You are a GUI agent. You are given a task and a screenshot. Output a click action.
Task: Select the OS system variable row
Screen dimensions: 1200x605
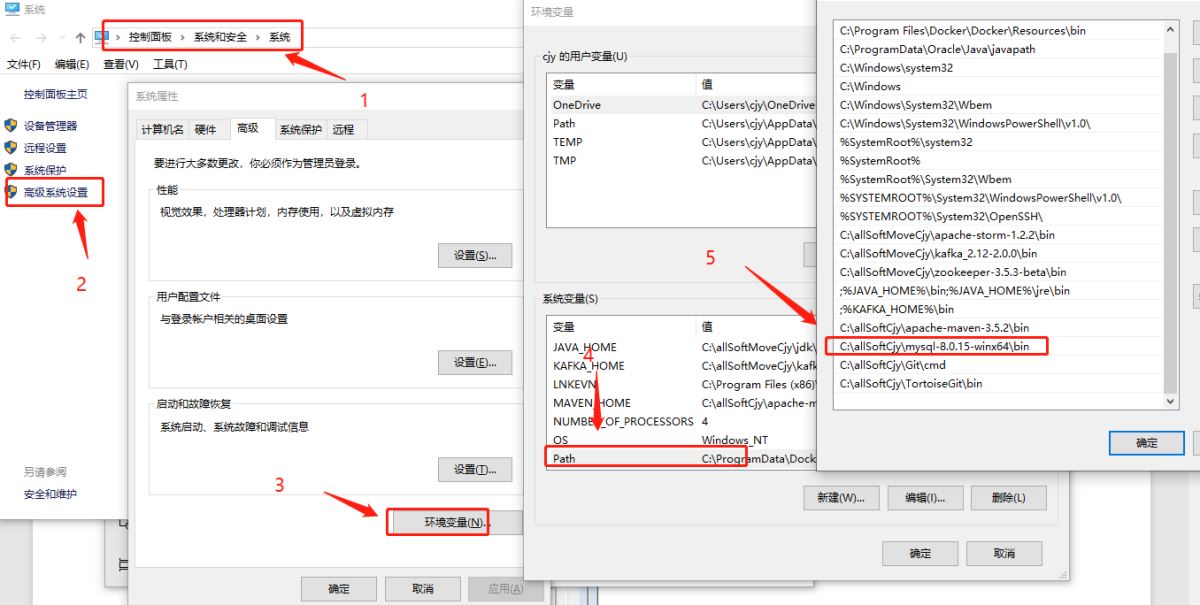coord(681,440)
